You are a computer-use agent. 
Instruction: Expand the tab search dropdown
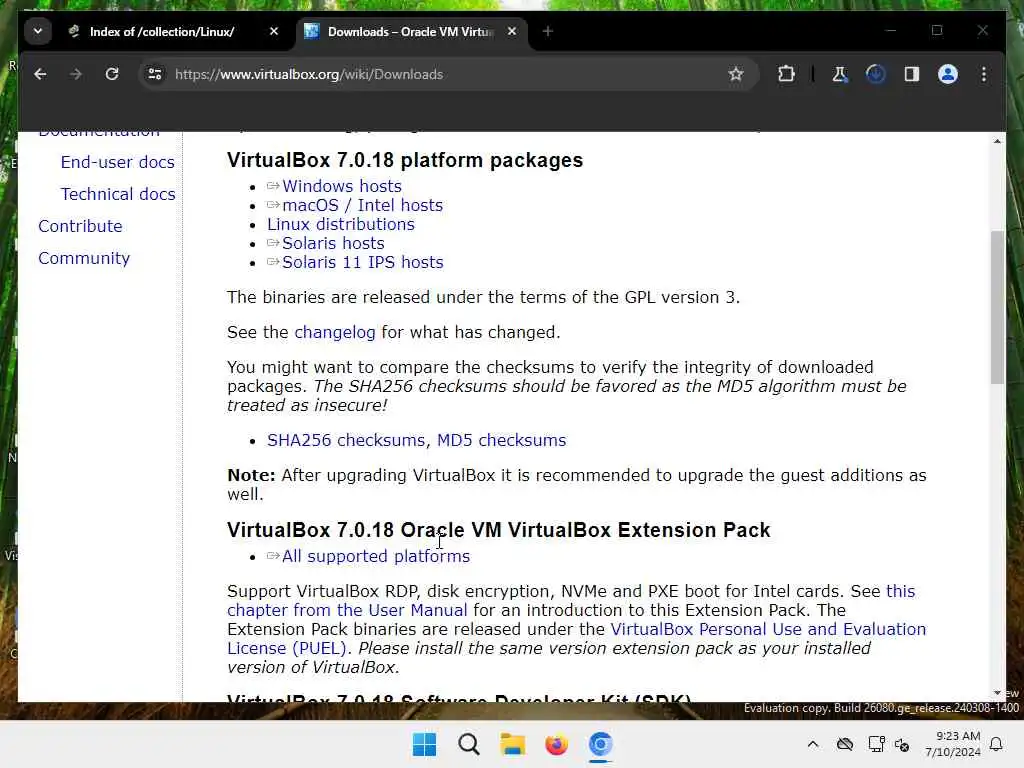click(38, 31)
